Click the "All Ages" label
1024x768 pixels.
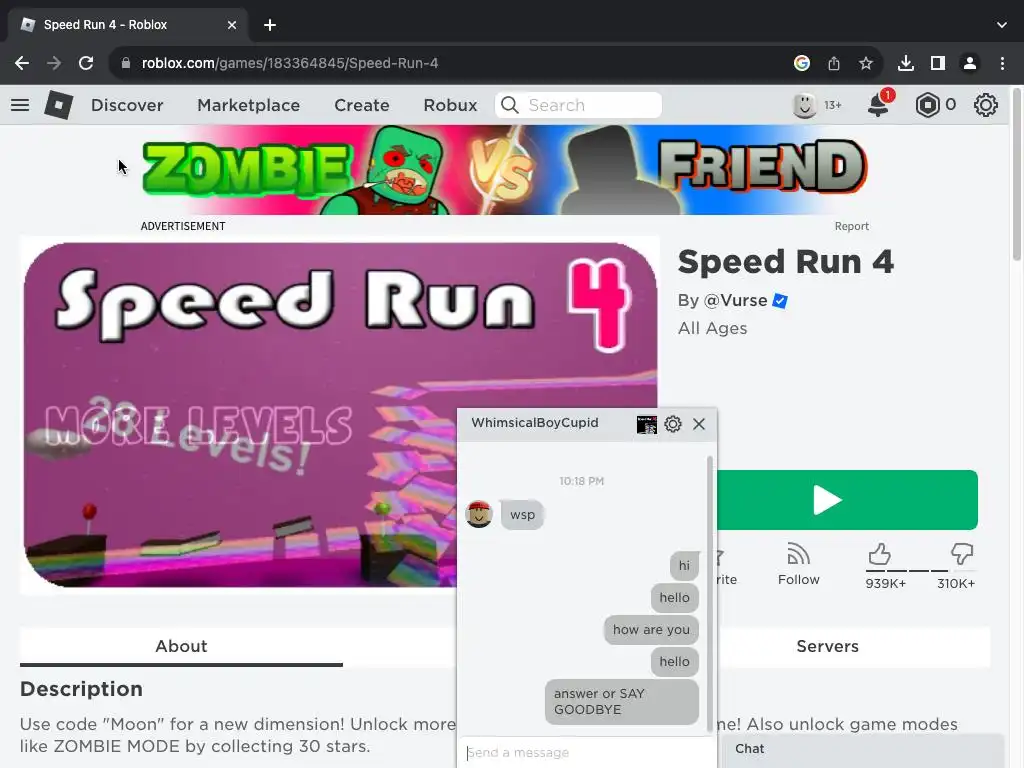pyautogui.click(x=712, y=328)
